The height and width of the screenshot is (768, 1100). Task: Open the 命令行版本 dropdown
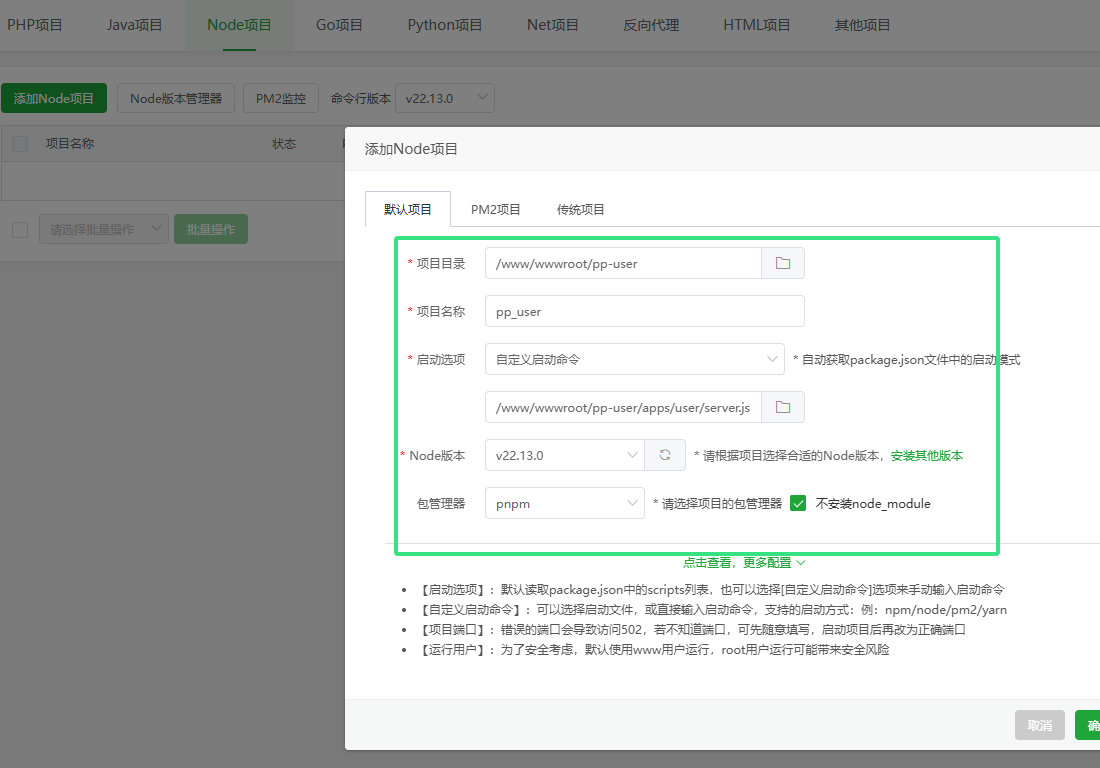445,98
